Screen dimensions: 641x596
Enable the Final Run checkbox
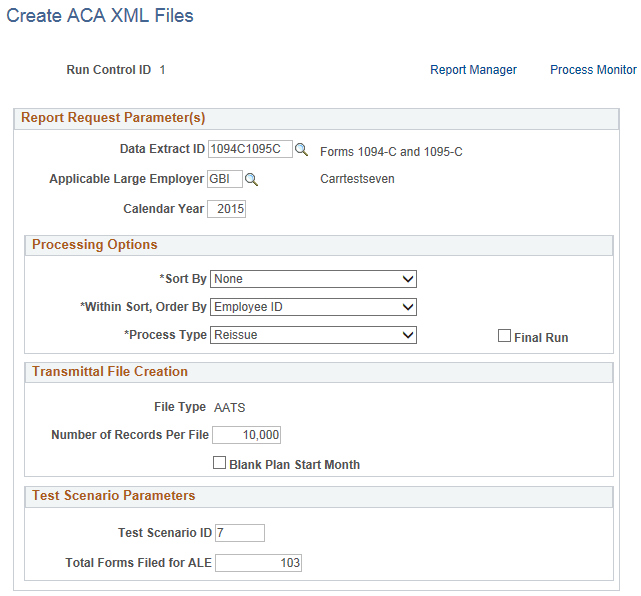coord(505,336)
